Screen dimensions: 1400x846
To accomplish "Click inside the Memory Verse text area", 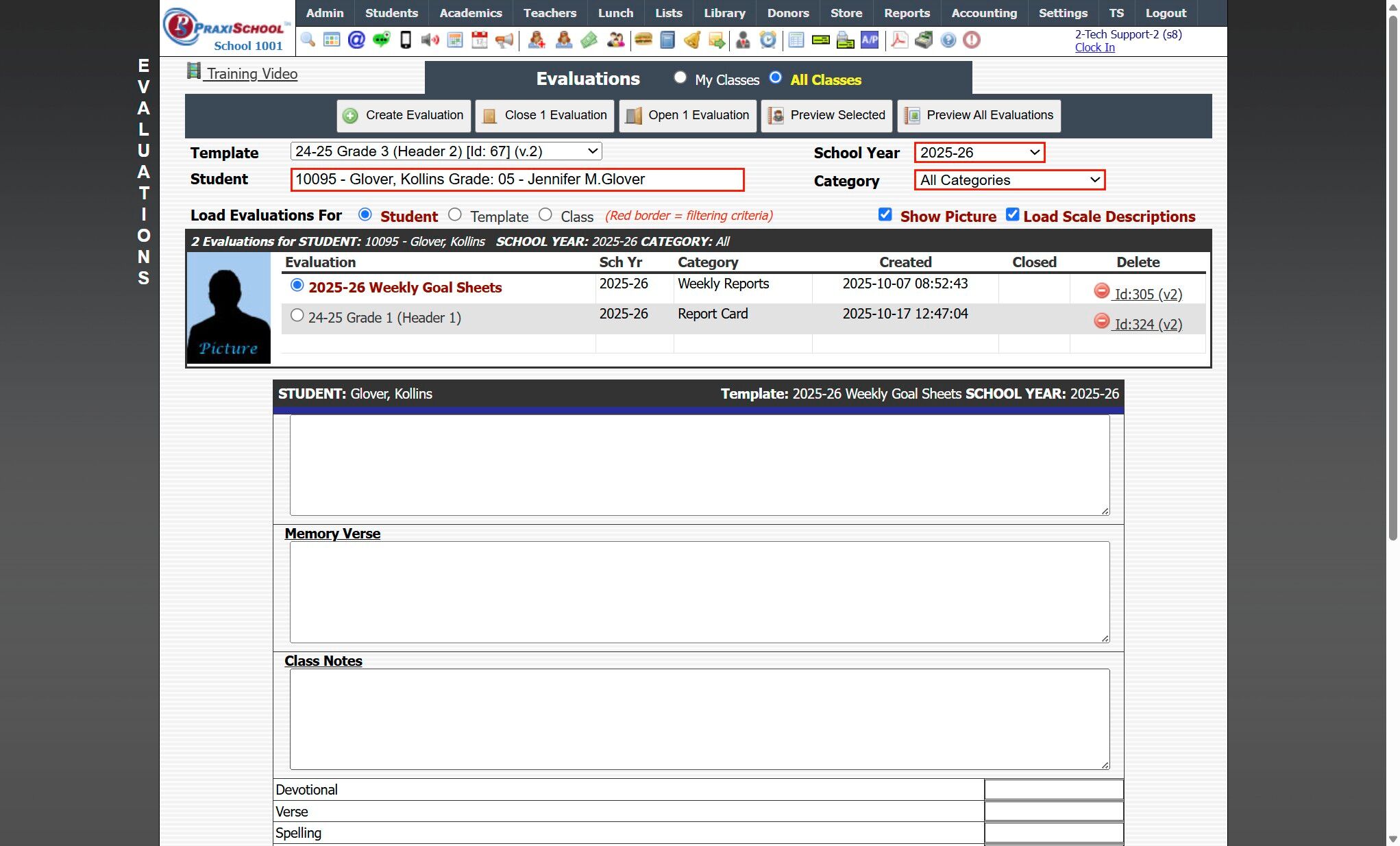I will click(x=699, y=592).
